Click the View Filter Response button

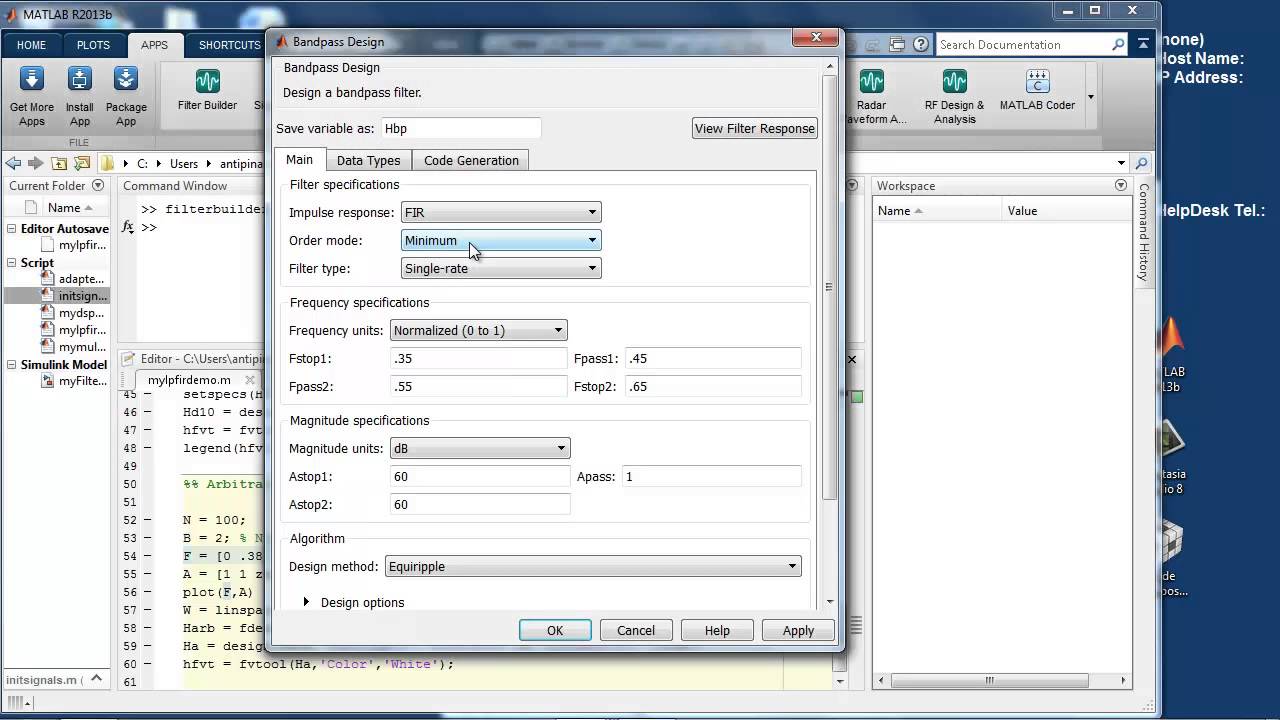(x=755, y=128)
